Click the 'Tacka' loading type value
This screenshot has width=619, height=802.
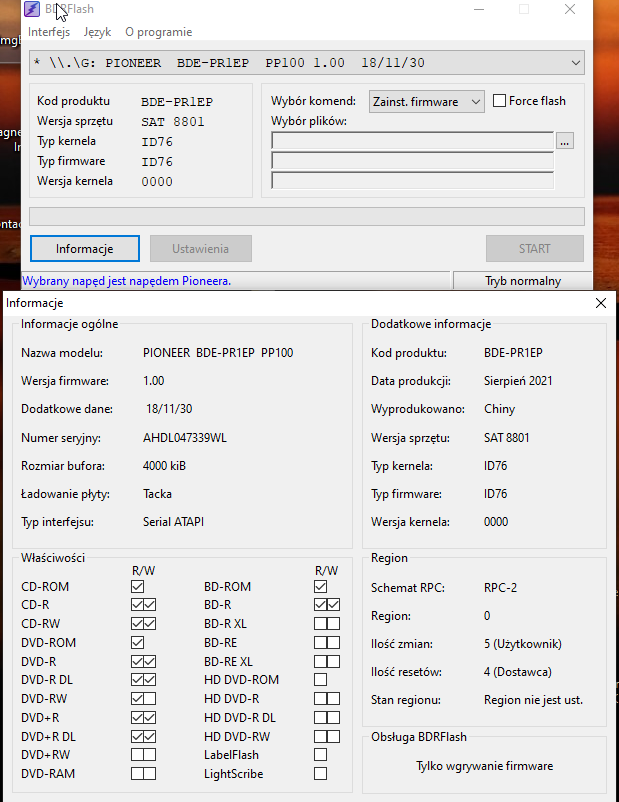157,494
